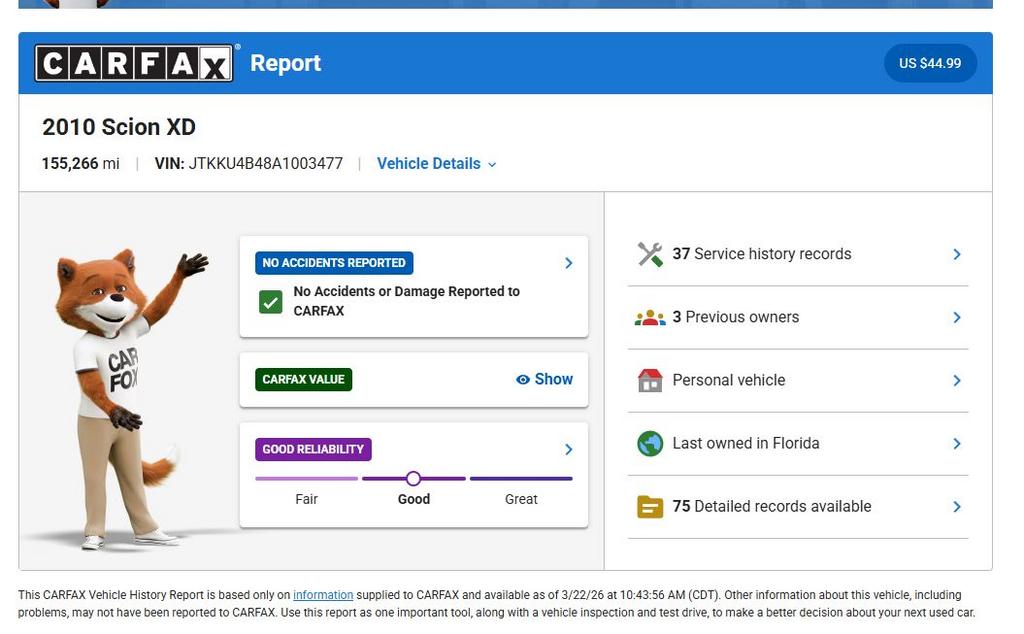Click the reliability slider Good marker

[413, 479]
